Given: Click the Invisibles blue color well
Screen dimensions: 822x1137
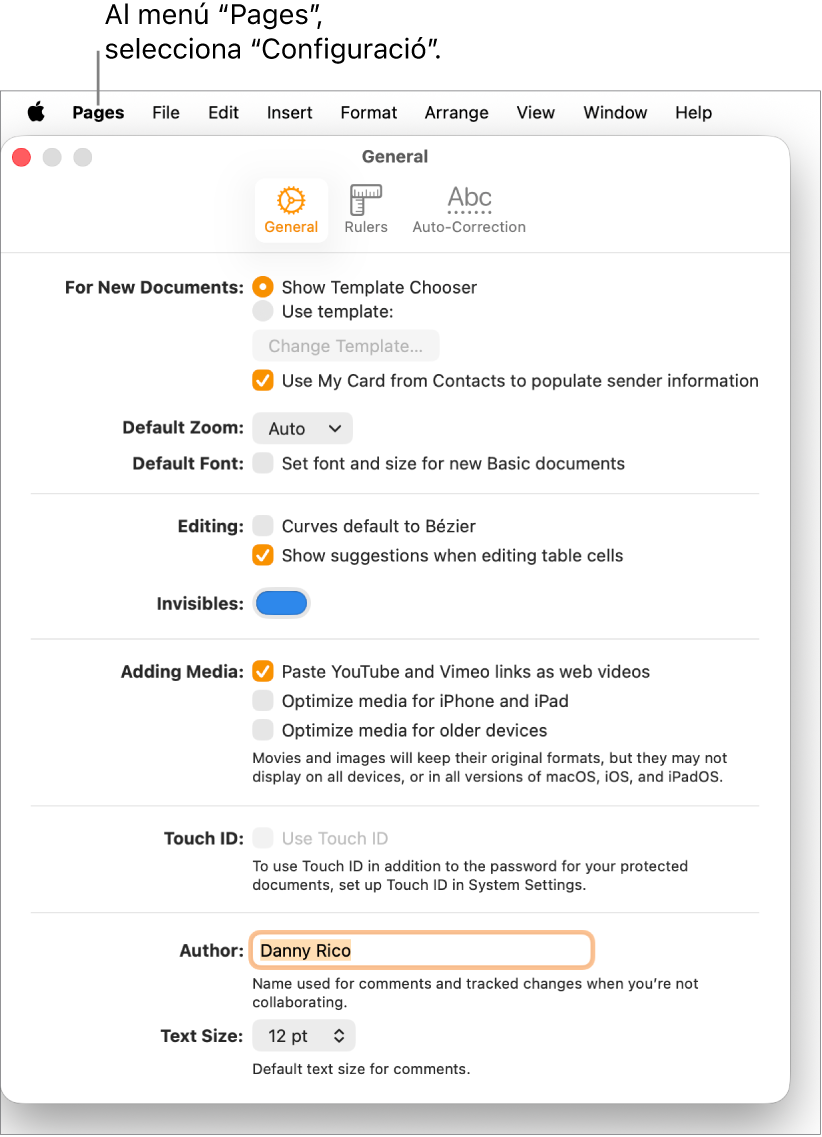Looking at the screenshot, I should coord(281,603).
